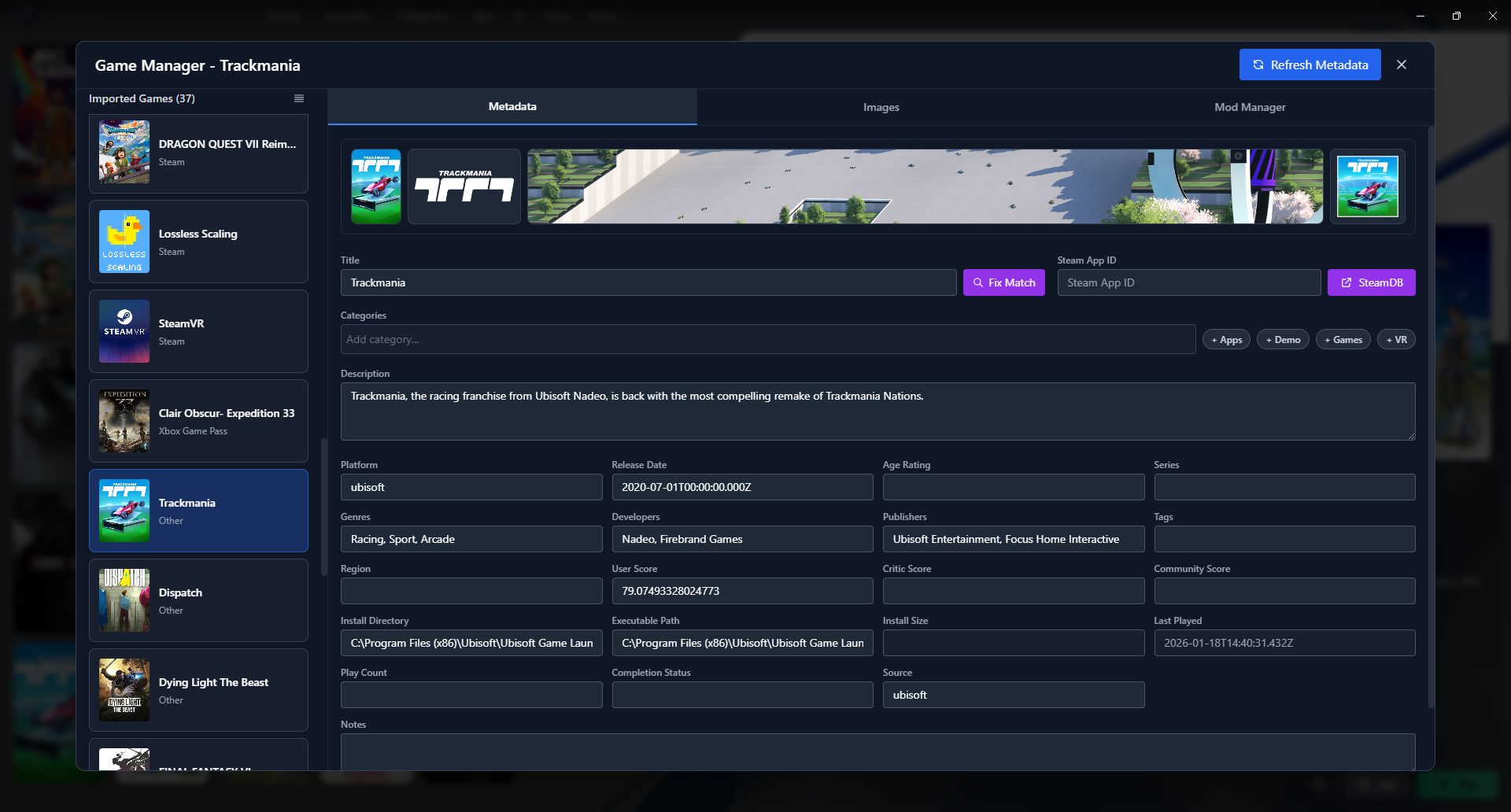This screenshot has height=812, width=1511.
Task: Add the VR category chip
Action: point(1396,339)
